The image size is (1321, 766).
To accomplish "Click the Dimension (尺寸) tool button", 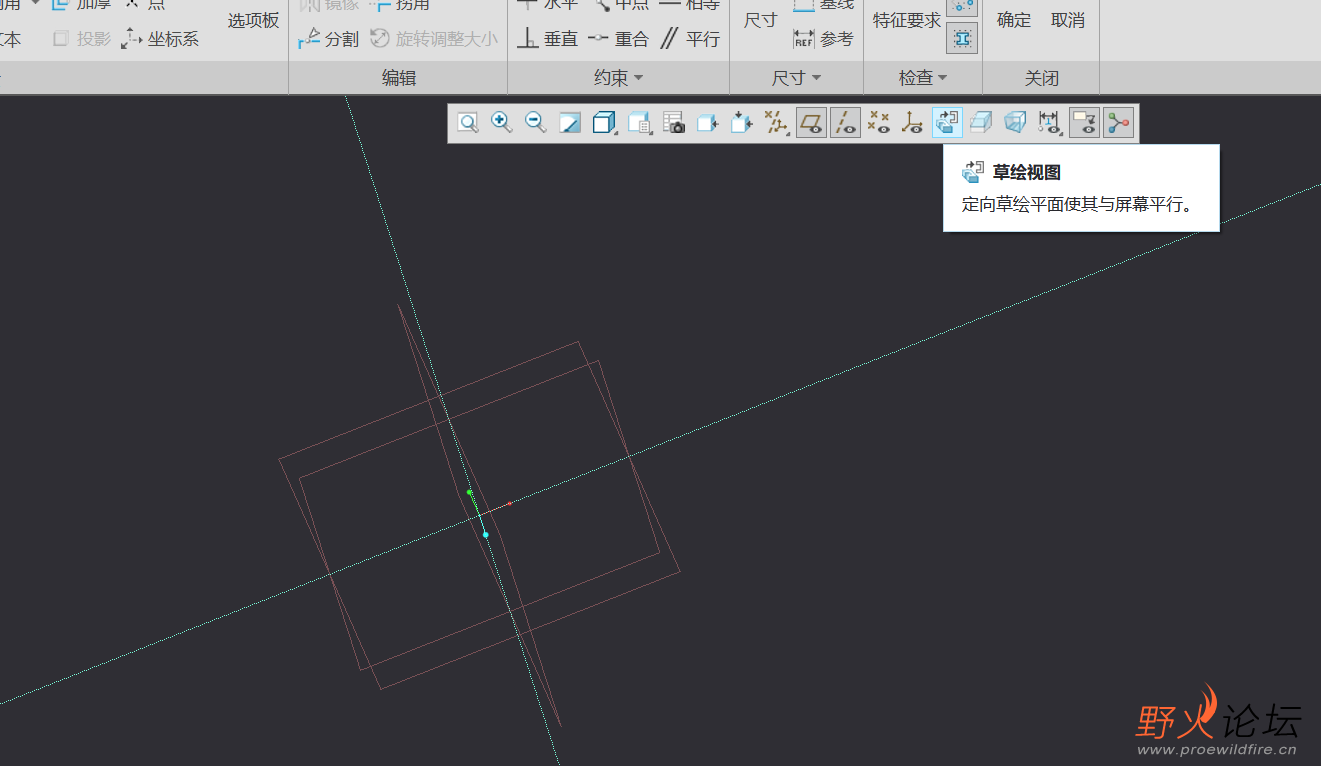I will (x=761, y=20).
